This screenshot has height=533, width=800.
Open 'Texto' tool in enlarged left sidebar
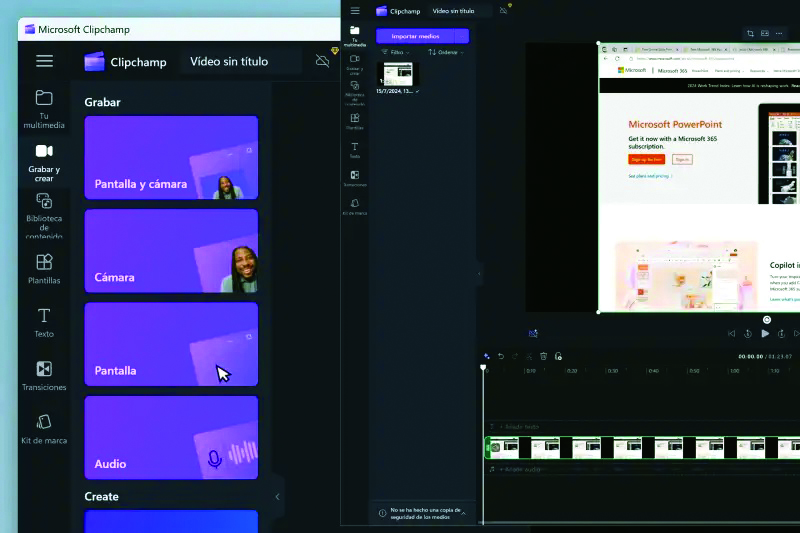pyautogui.click(x=44, y=322)
